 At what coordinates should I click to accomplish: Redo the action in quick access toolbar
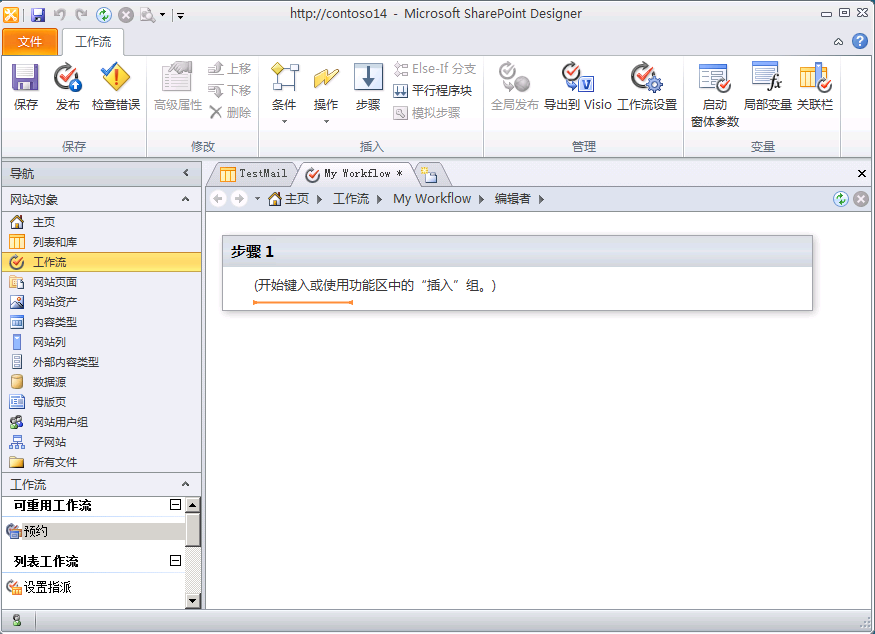point(81,15)
